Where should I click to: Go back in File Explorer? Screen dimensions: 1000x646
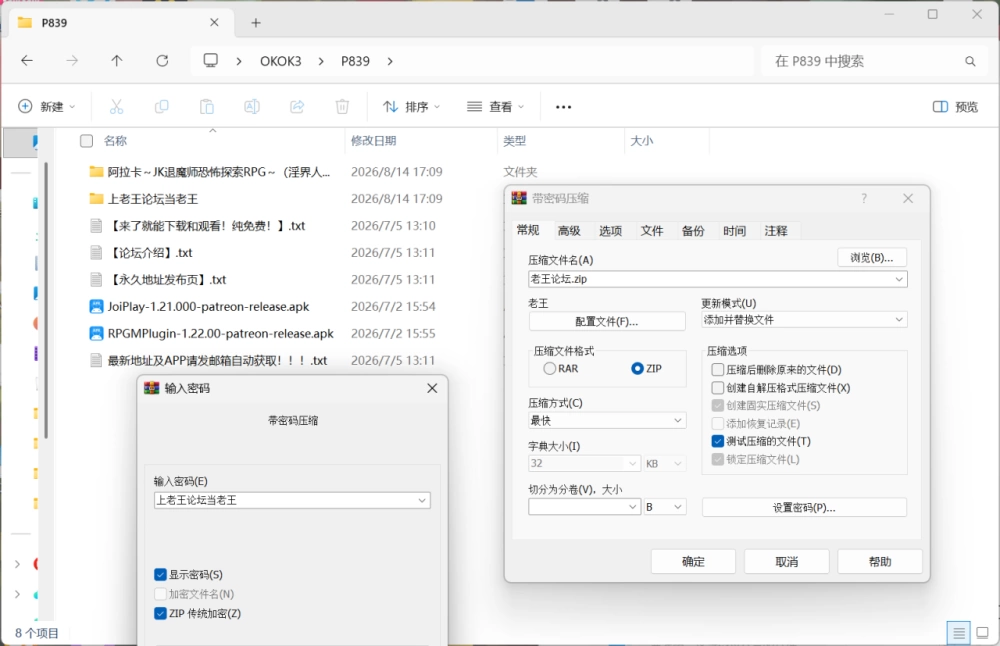[x=27, y=61]
